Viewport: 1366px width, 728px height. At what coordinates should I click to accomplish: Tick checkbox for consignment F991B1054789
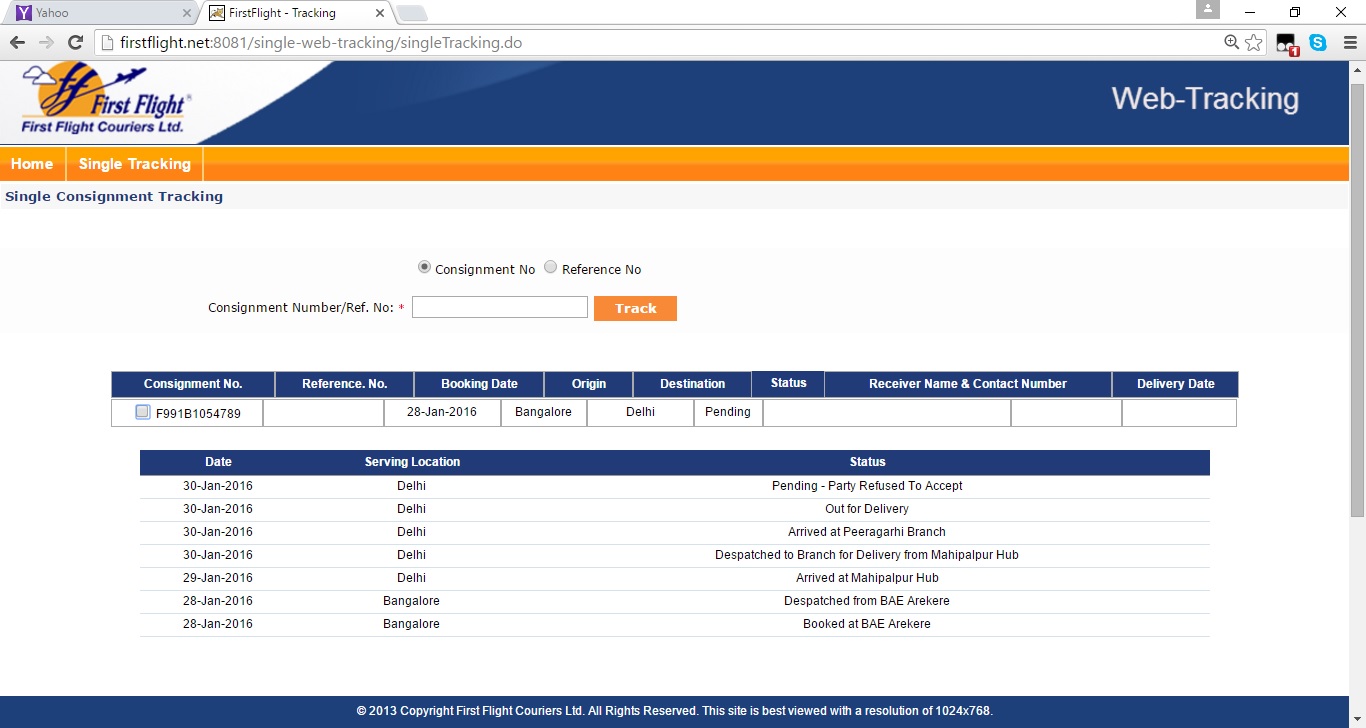(143, 412)
